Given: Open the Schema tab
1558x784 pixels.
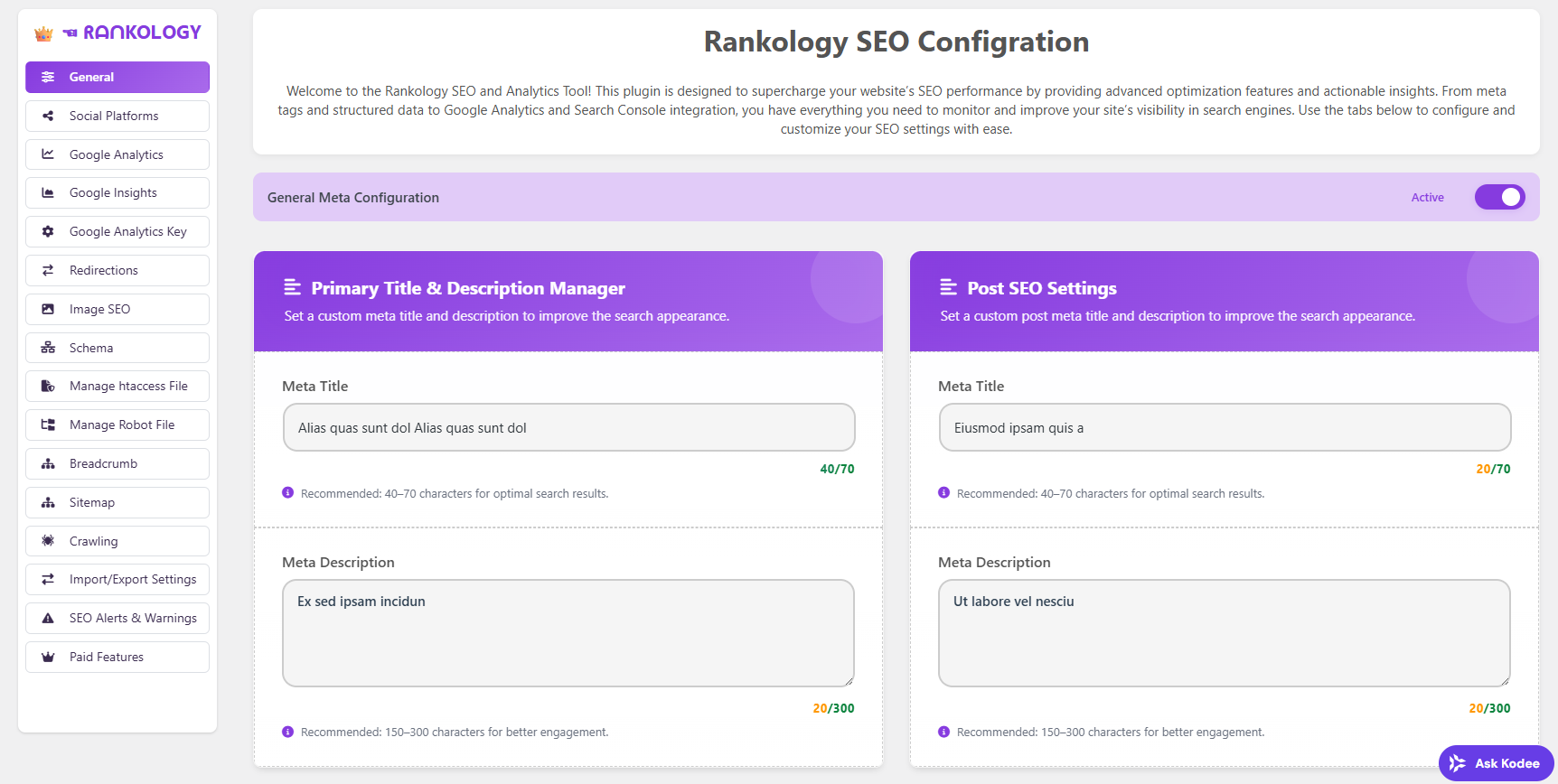Looking at the screenshot, I should point(117,348).
